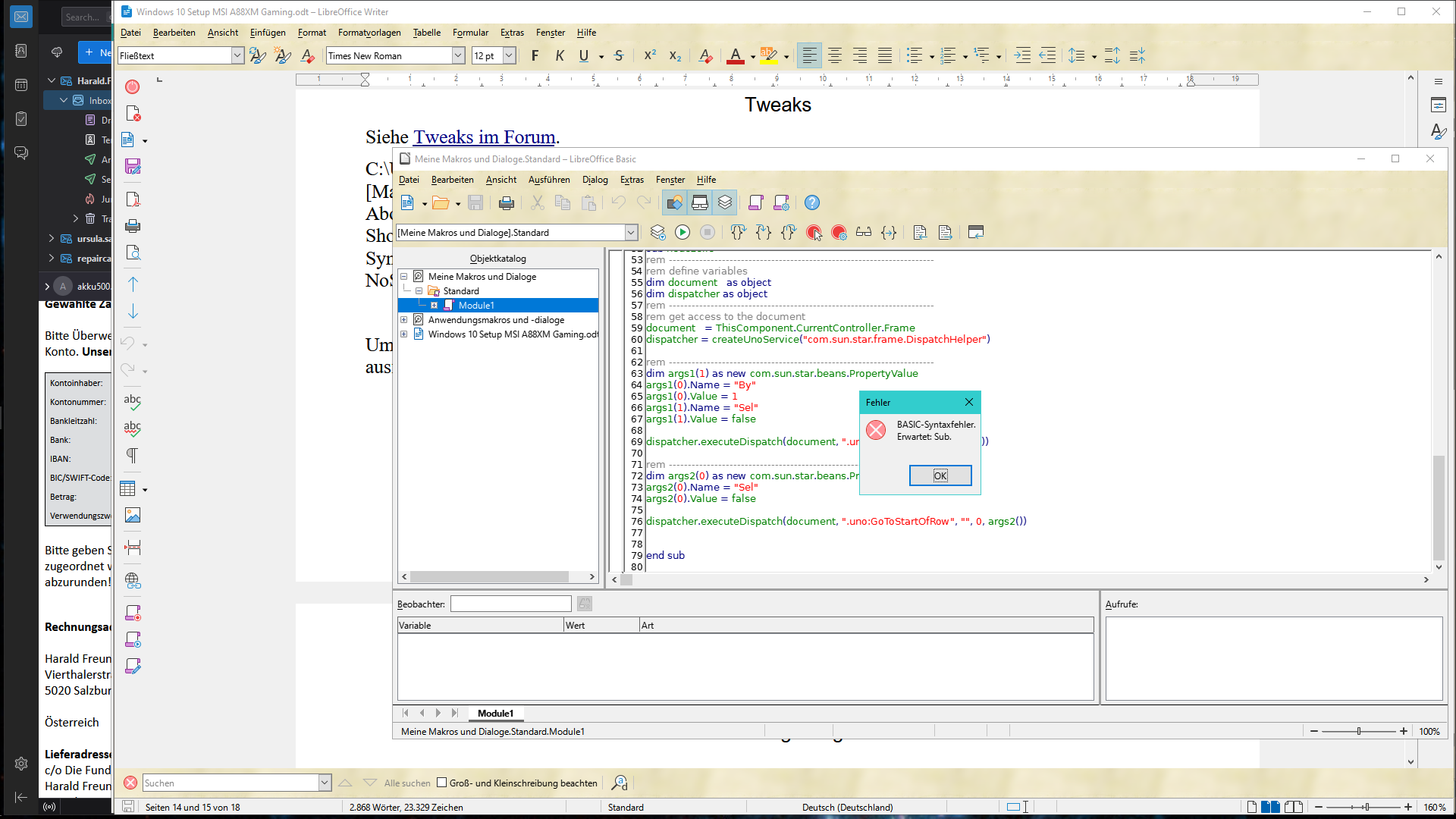Click Center alignment icon in Writer

(x=835, y=56)
